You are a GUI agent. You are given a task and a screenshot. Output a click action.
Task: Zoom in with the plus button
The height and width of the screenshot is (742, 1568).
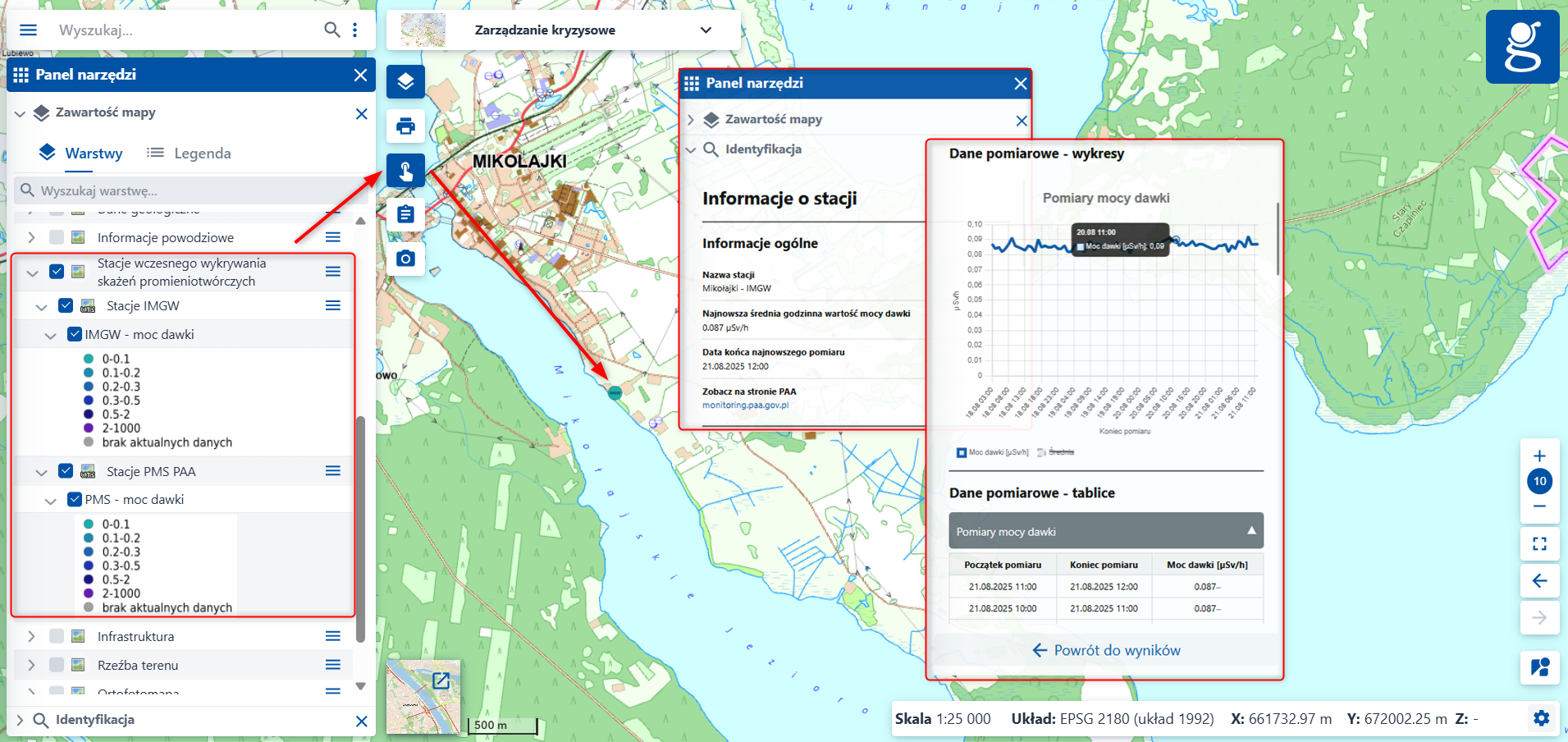[1539, 456]
